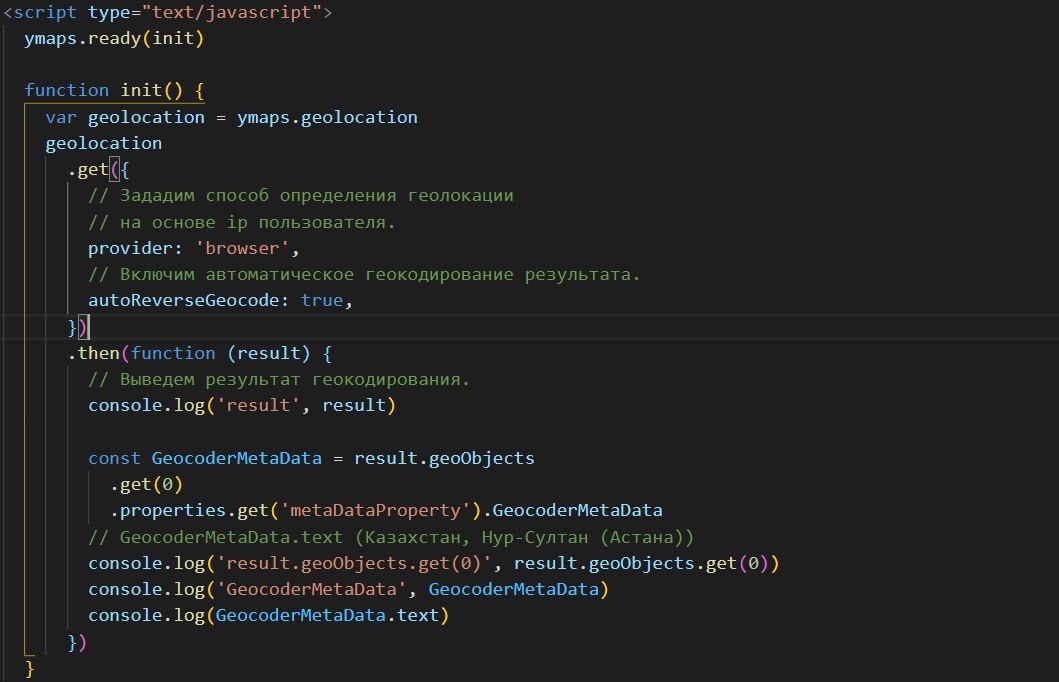Click comment 'GeocoderMetaData.text (Казахстан, Нур-Султан (Астана))'
The height and width of the screenshot is (682, 1059).
click(391, 537)
